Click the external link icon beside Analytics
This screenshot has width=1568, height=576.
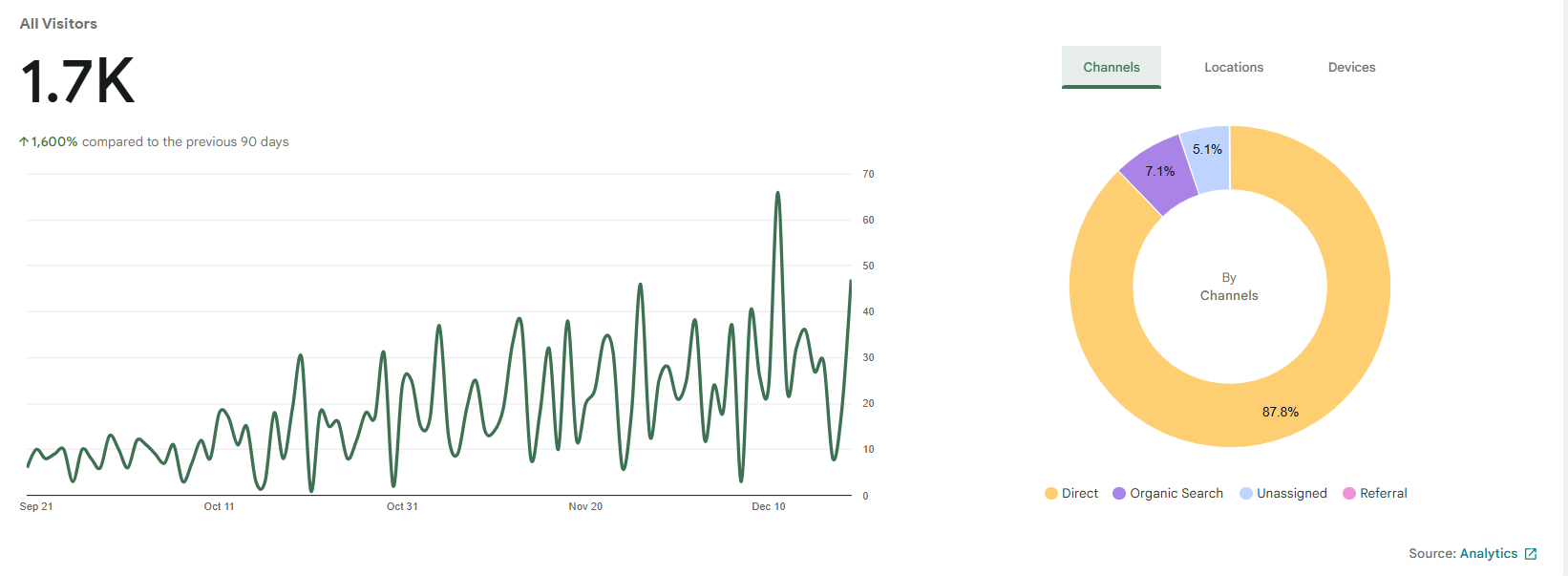[1531, 554]
